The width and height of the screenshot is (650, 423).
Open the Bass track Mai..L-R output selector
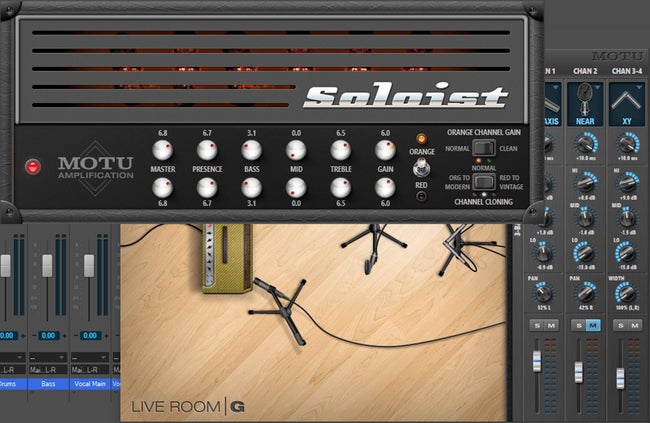tap(48, 369)
